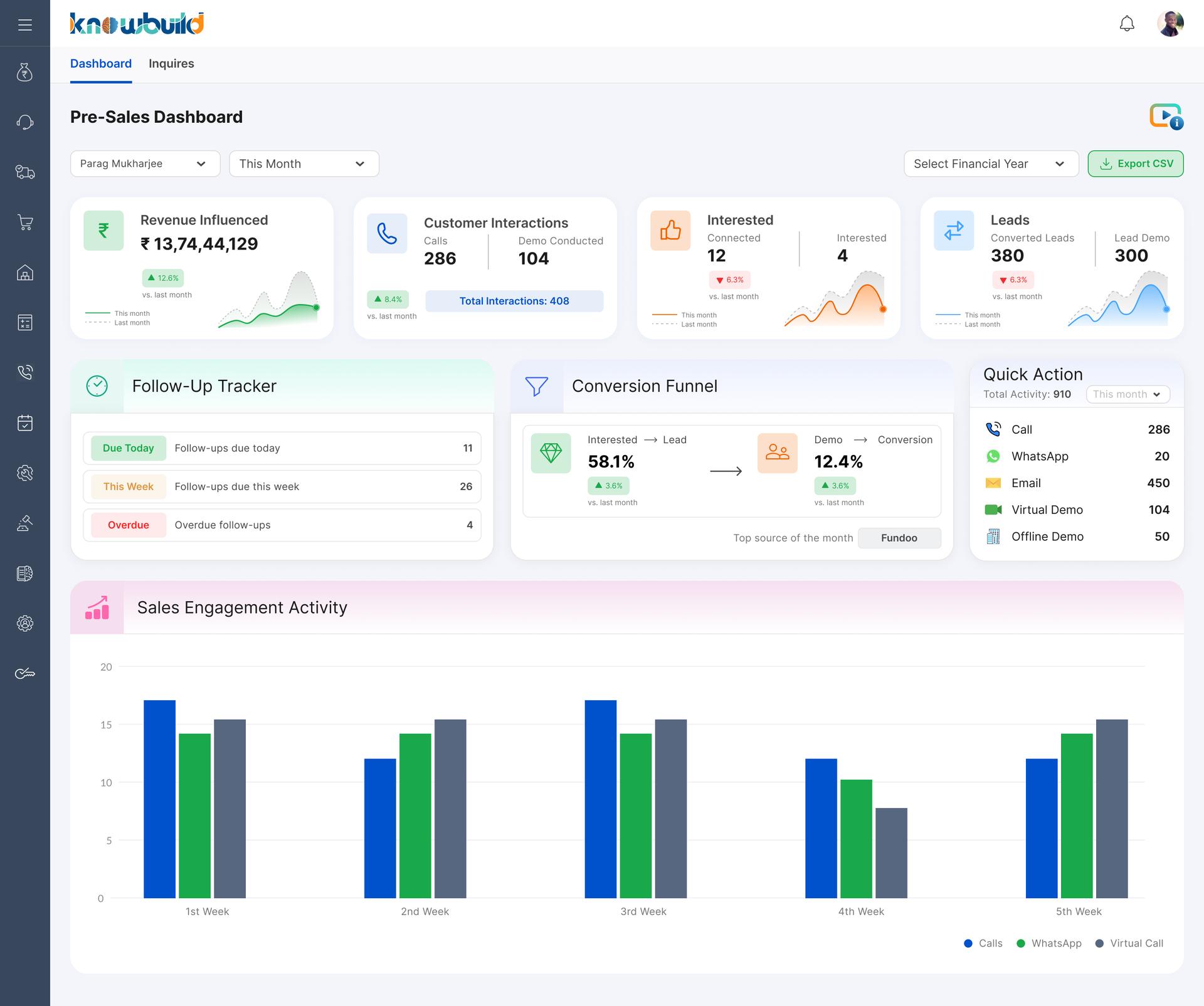
Task: Select Virtual Demo in Quick Action
Action: pos(1077,510)
